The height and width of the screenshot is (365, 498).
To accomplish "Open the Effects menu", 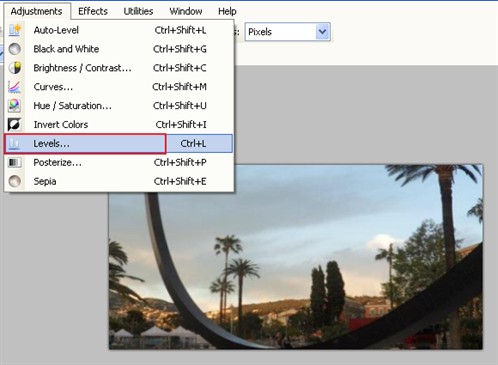I will click(x=93, y=11).
